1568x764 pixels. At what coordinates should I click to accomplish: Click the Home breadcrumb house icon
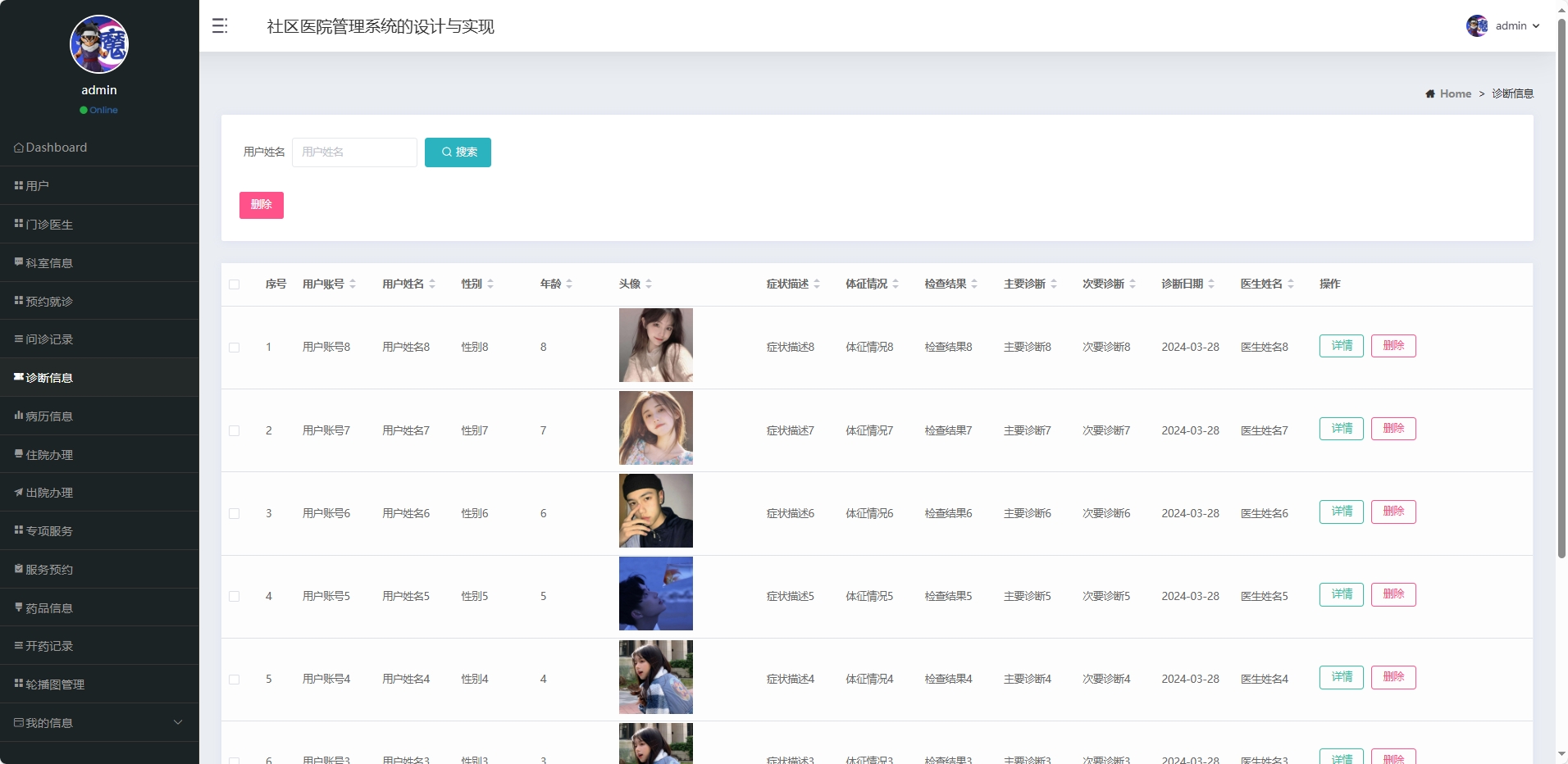coord(1430,93)
